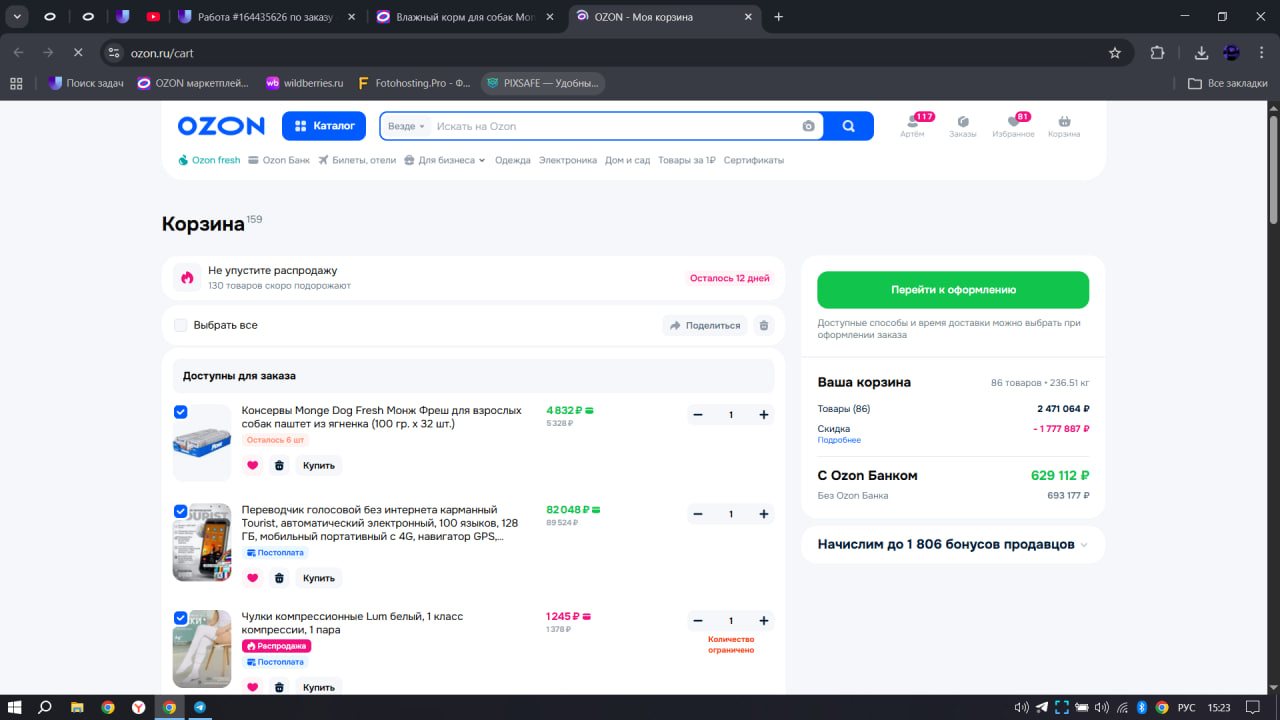Screen dimensions: 1280x720
Task: Open the Одежда category link
Action: pyautogui.click(x=513, y=160)
